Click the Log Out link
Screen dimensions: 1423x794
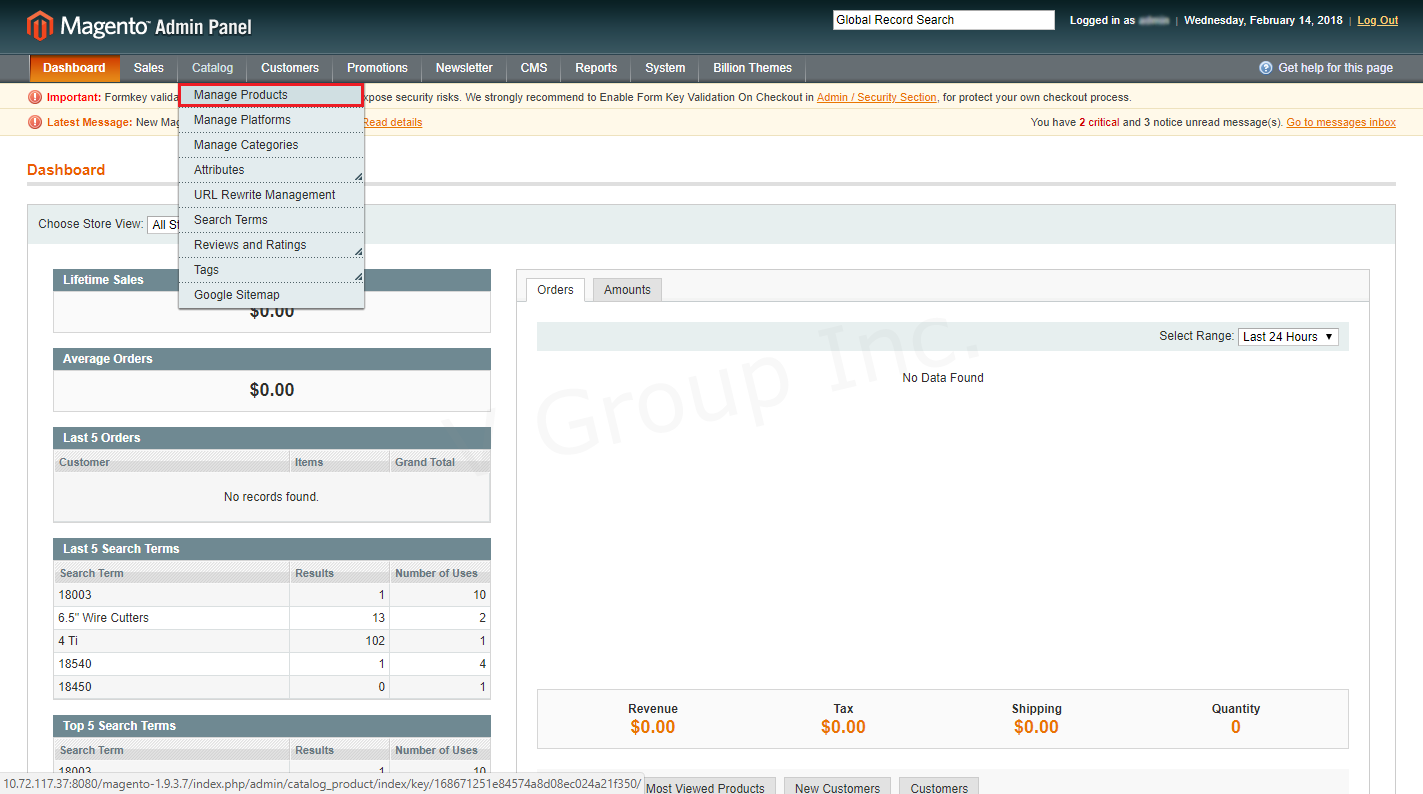point(1377,20)
